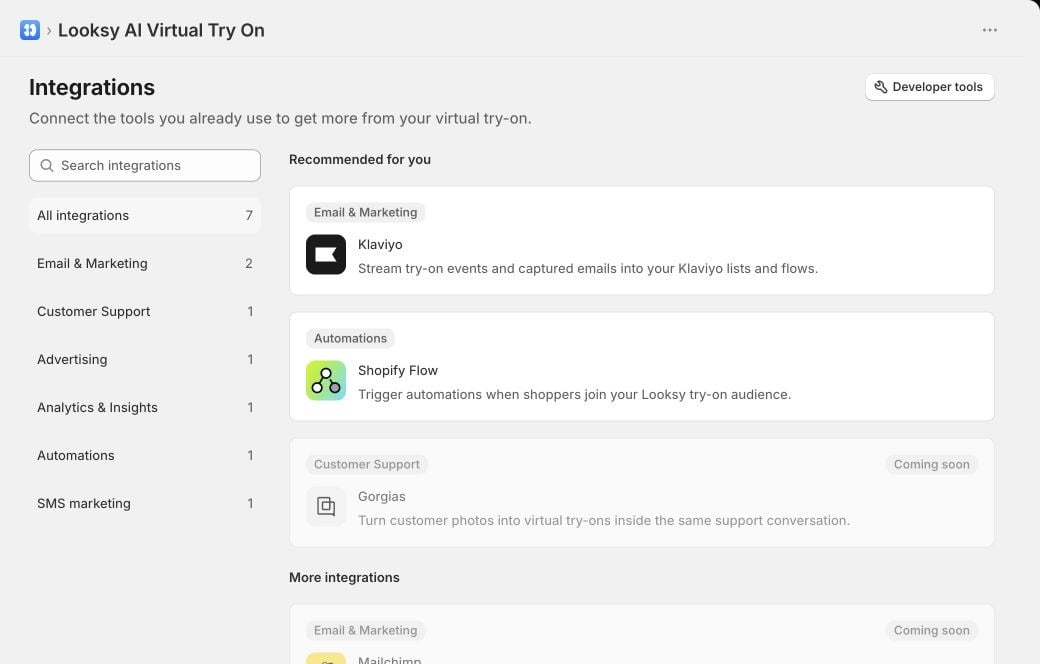Click the Klaviyo description text

(x=588, y=269)
